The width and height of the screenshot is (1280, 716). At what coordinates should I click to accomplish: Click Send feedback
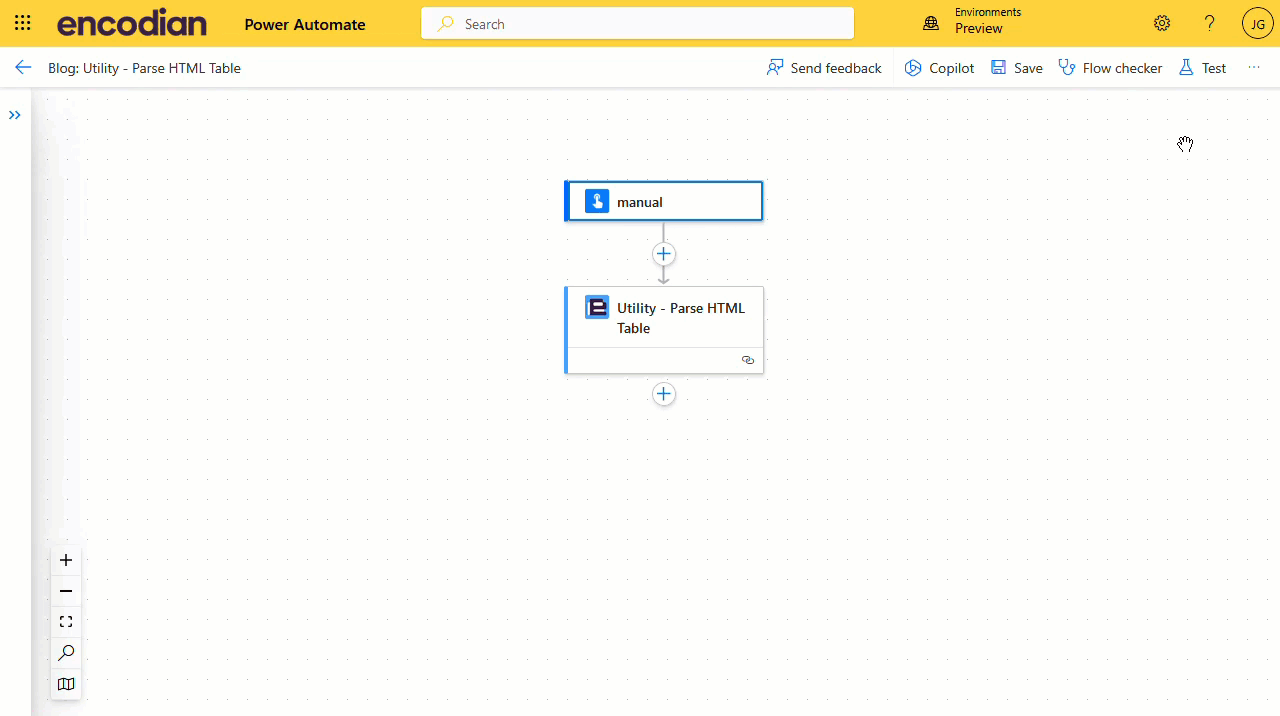pos(824,68)
